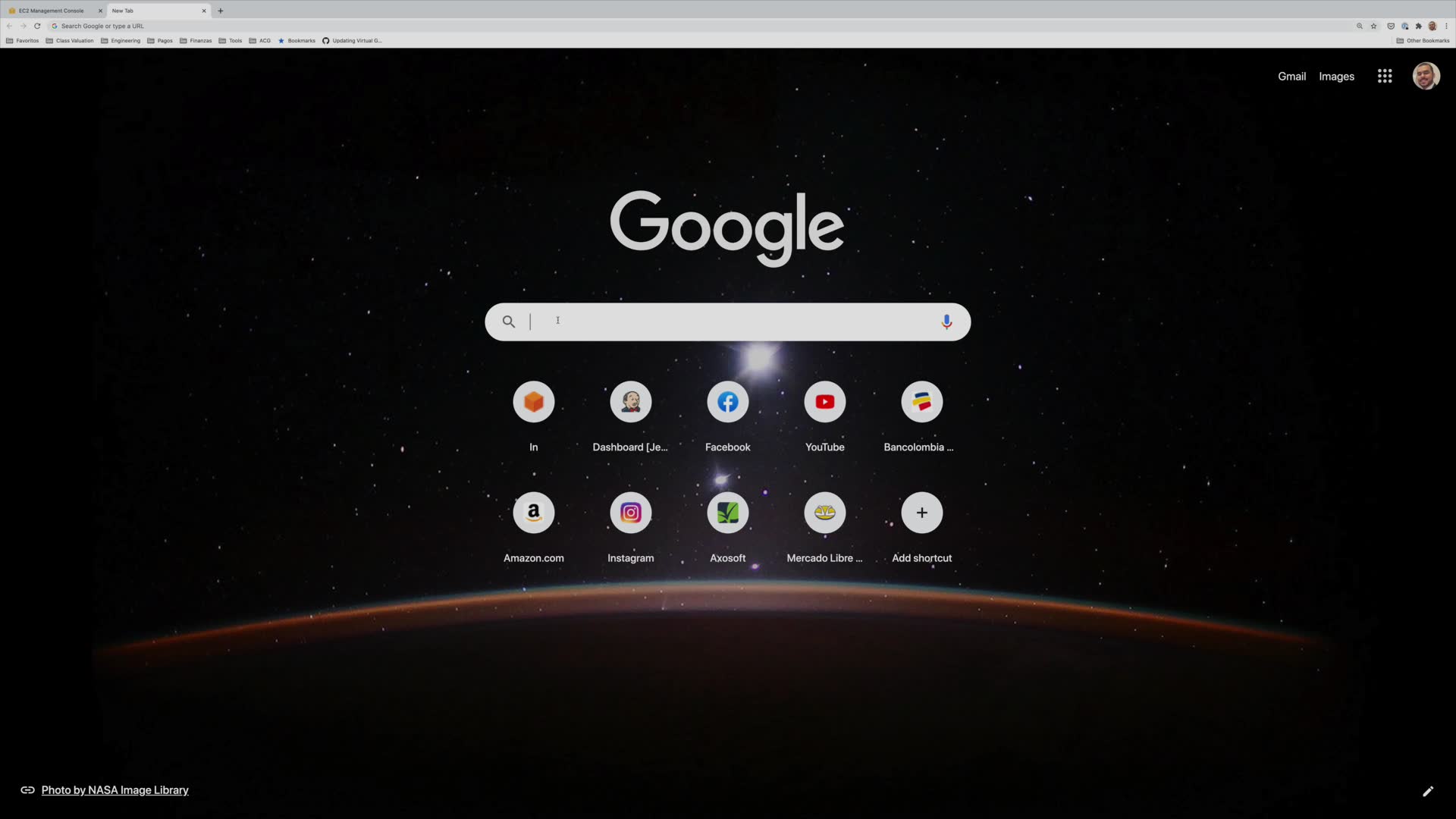Expand the Engineering bookmarks folder
Screen dimensions: 1456x819
click(121, 41)
